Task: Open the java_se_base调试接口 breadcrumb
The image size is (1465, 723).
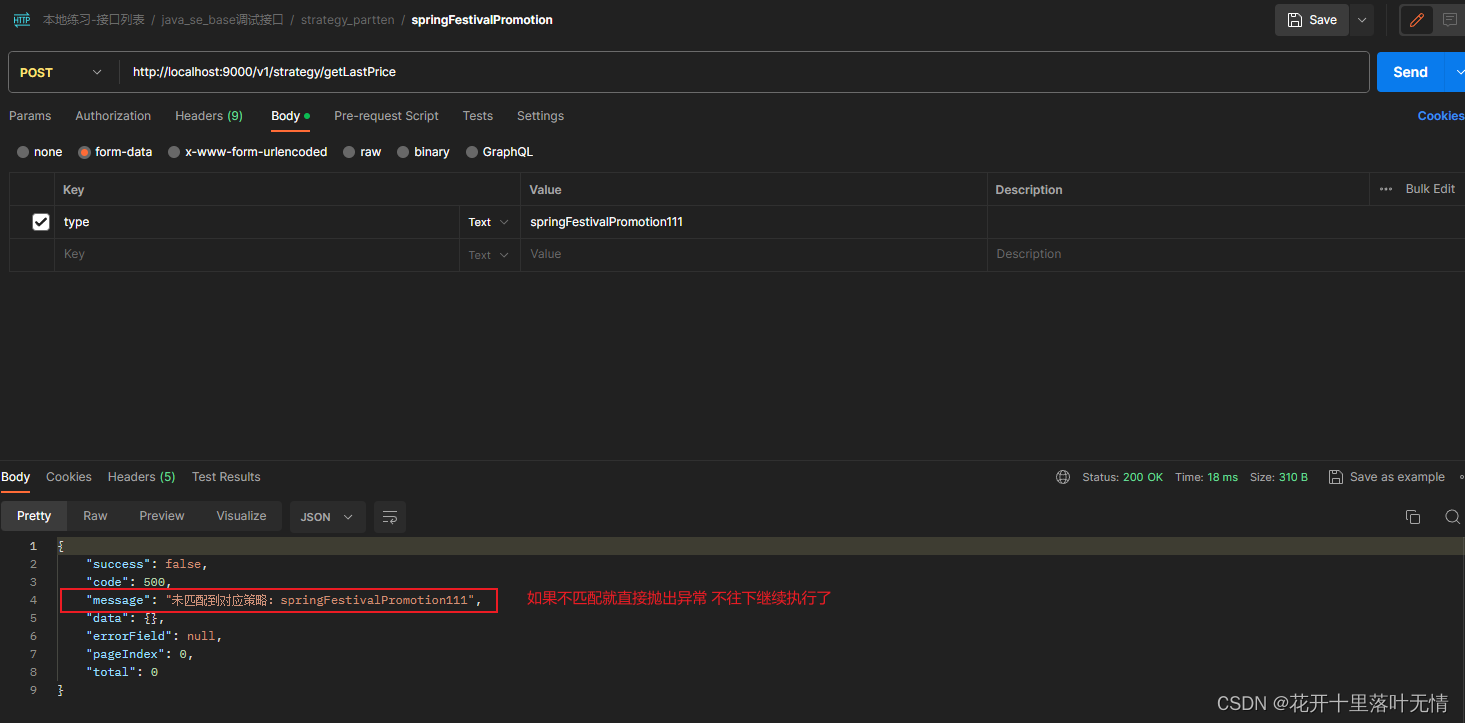Action: click(222, 20)
